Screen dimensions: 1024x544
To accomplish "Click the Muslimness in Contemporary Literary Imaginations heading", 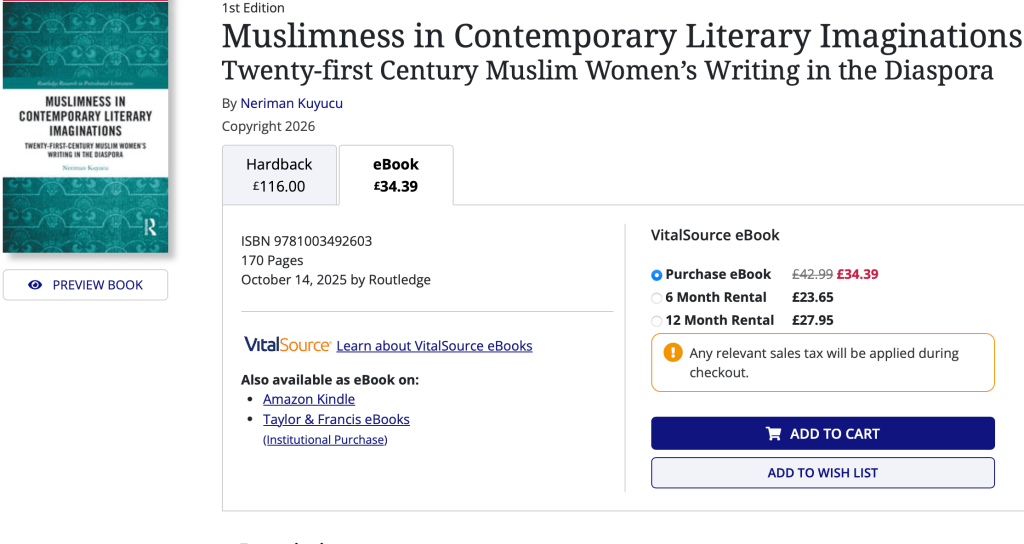I will [621, 36].
